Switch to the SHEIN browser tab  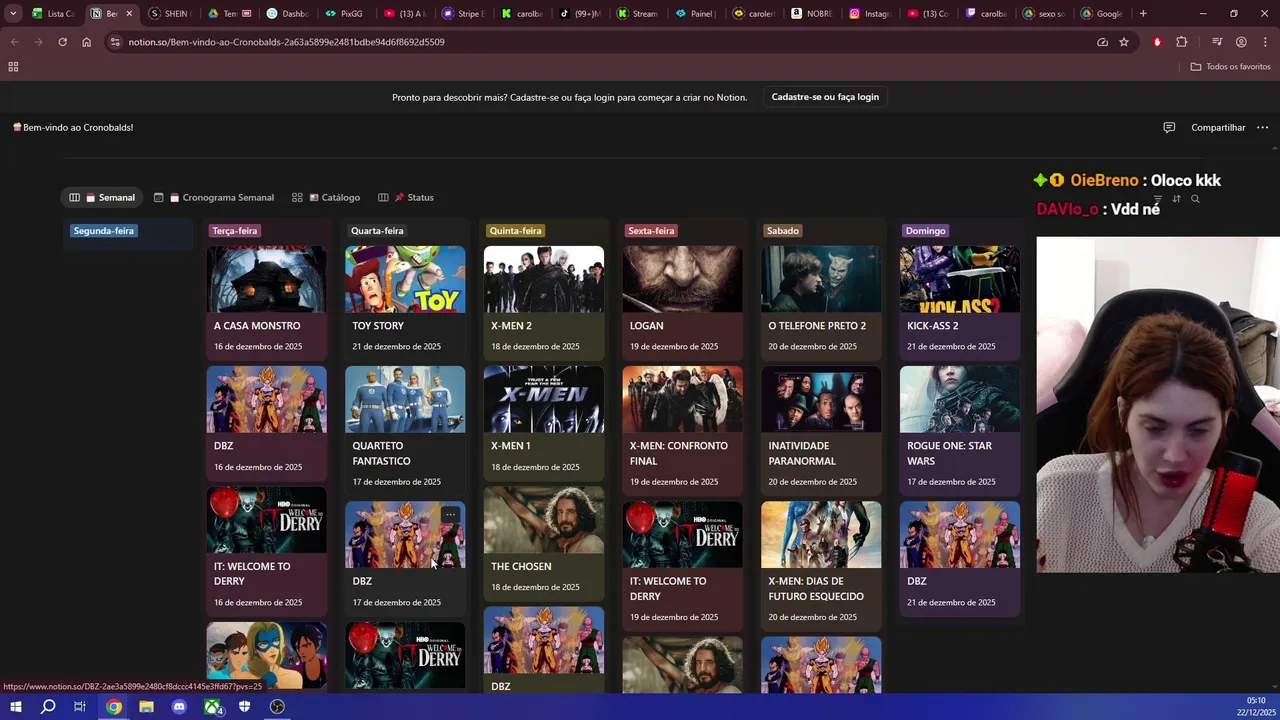[x=168, y=14]
